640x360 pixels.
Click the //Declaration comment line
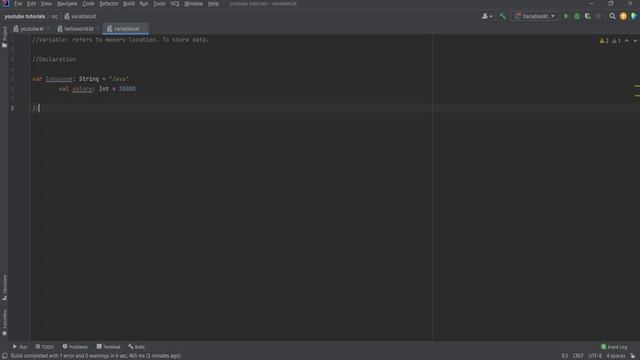click(x=54, y=59)
